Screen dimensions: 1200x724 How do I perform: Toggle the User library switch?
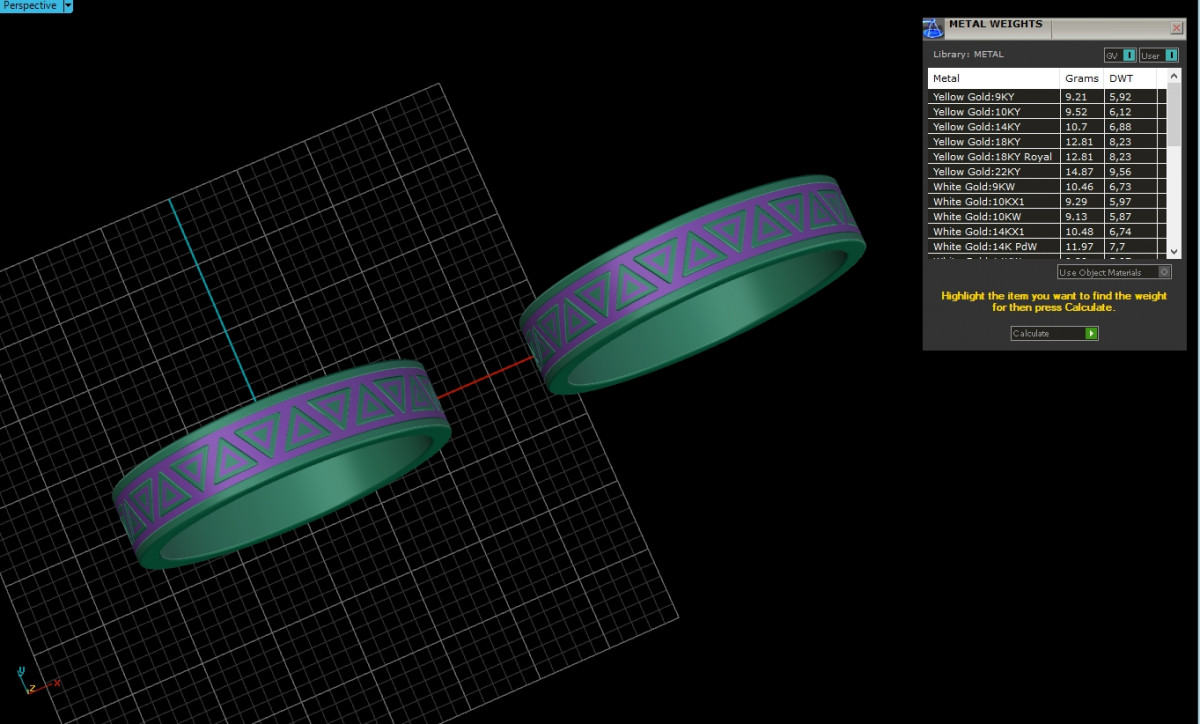pyautogui.click(x=1159, y=55)
